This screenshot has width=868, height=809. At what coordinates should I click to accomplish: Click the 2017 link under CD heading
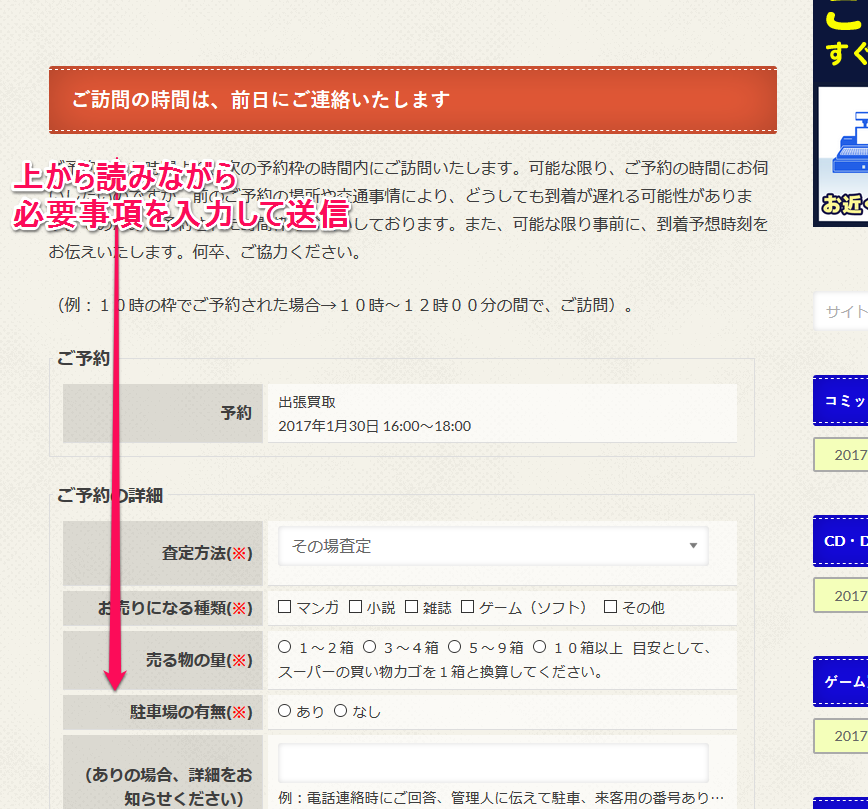pos(841,595)
